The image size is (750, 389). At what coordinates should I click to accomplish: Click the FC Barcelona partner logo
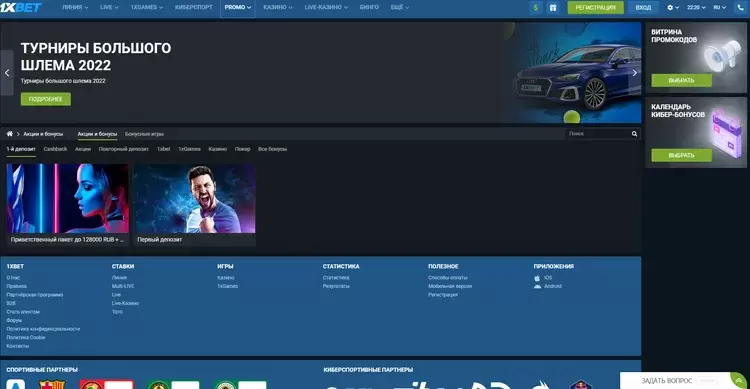point(52,384)
